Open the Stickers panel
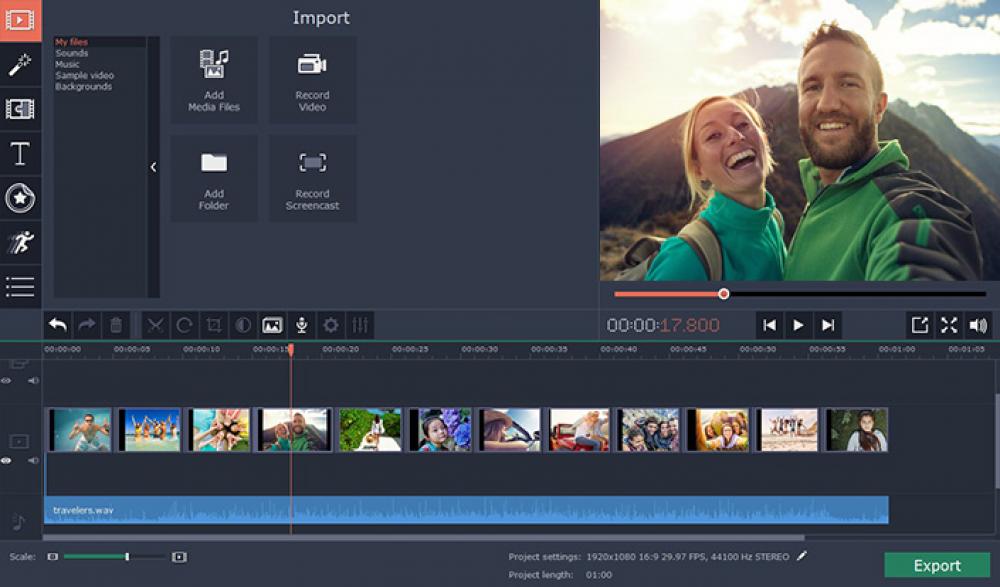Viewport: 1000px width, 587px height. tap(18, 198)
